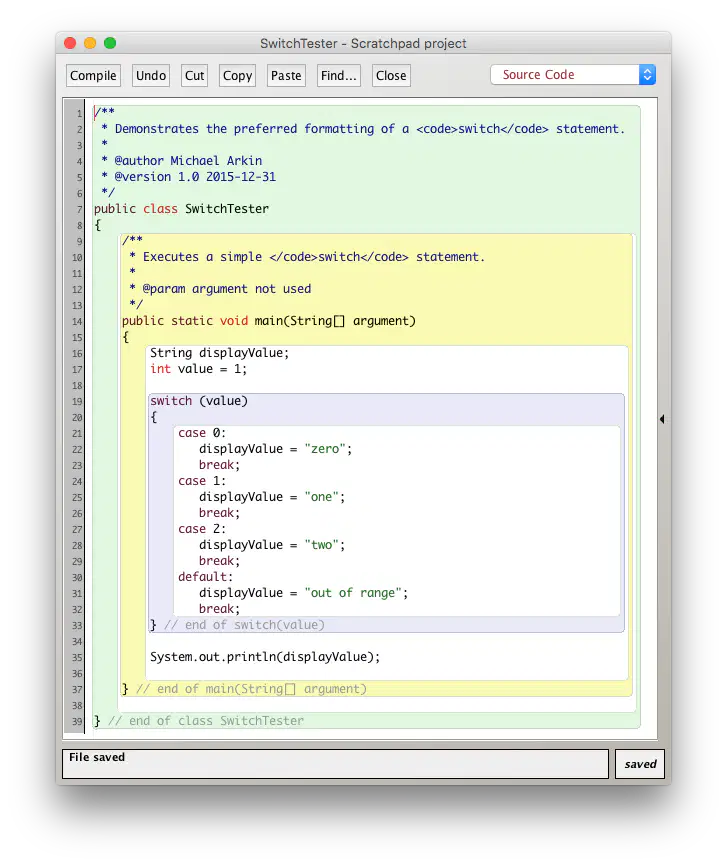Click the 'case 1:' label
727x865 pixels.
click(x=202, y=480)
